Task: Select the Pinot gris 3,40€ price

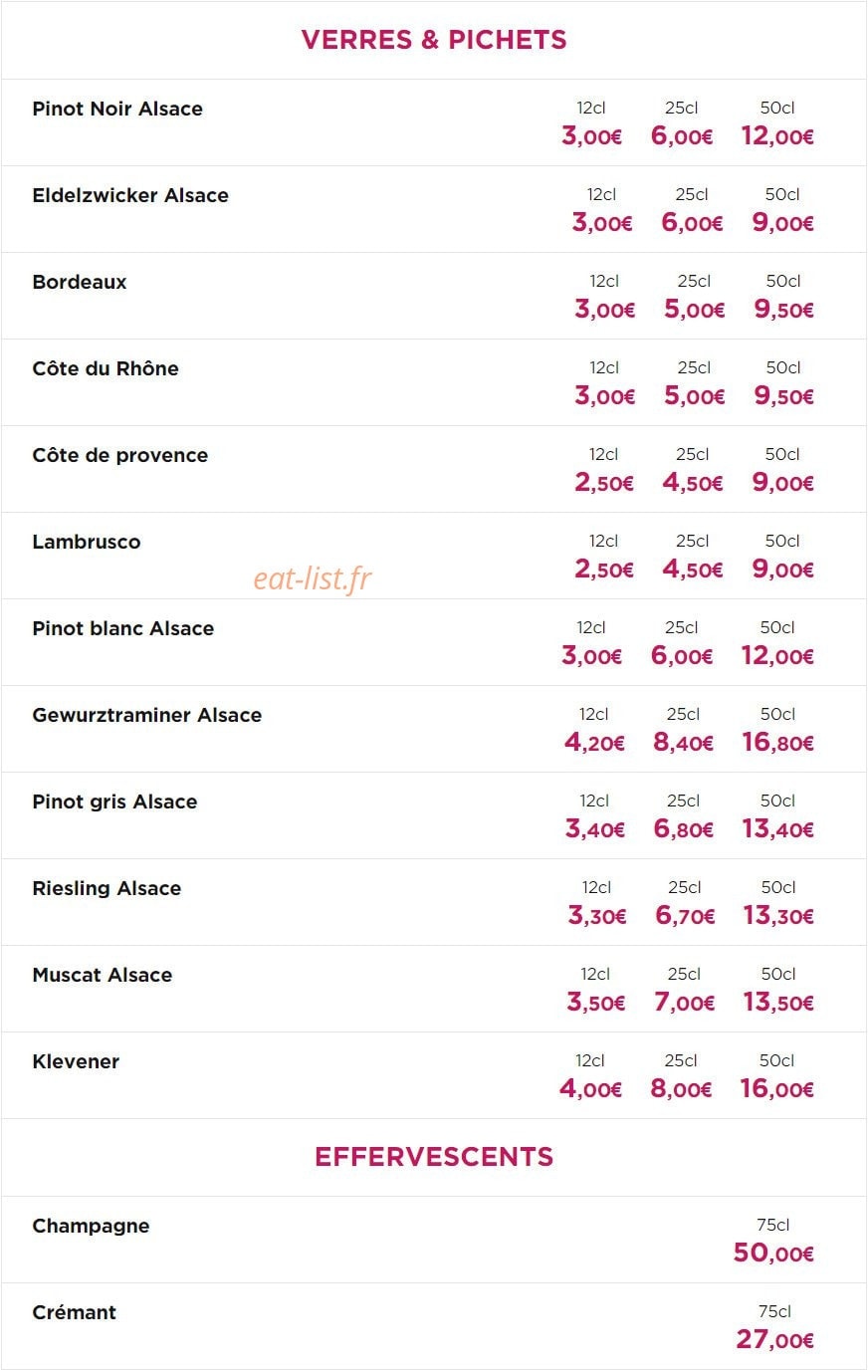Action: [x=595, y=829]
